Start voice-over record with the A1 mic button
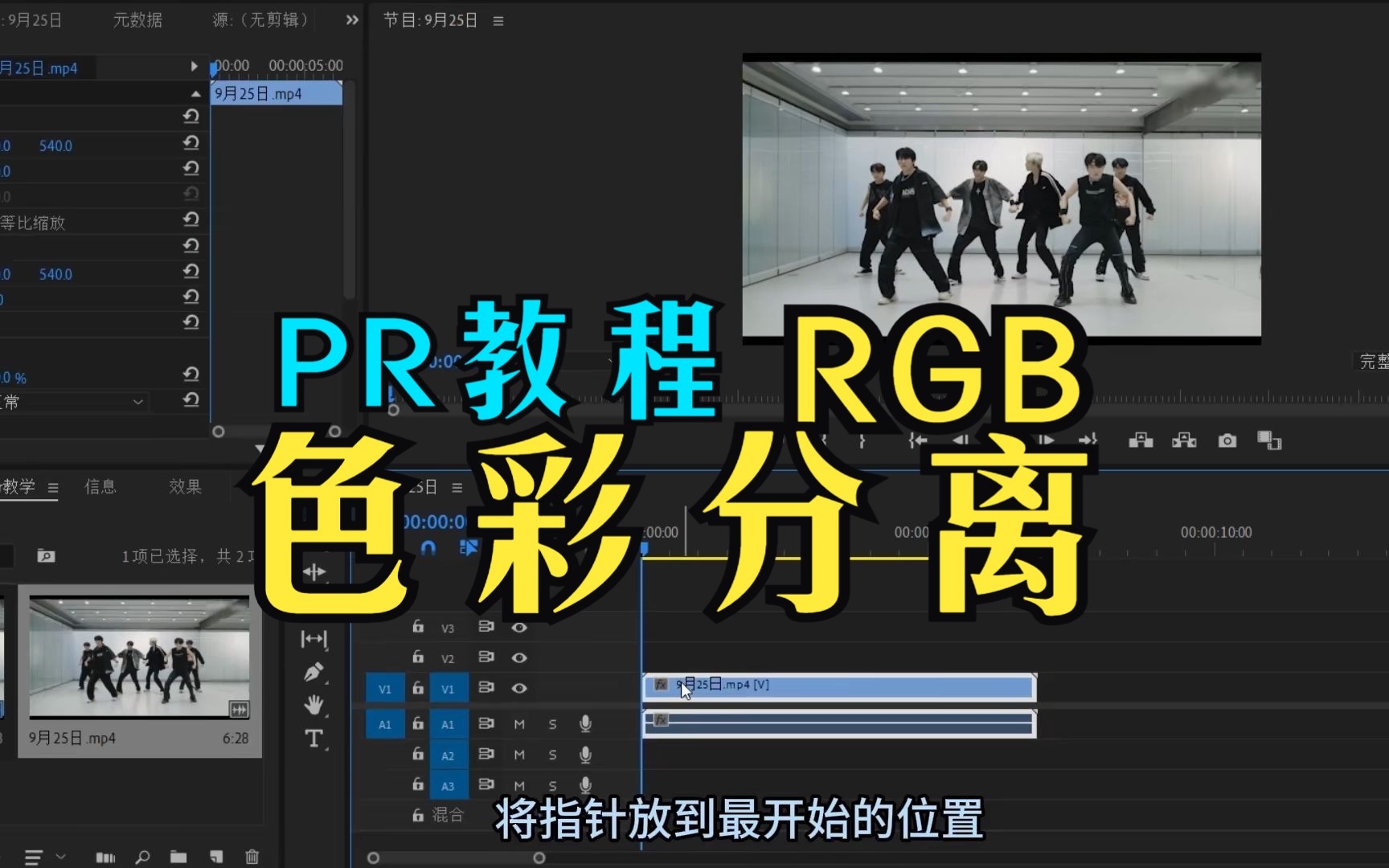 click(585, 724)
